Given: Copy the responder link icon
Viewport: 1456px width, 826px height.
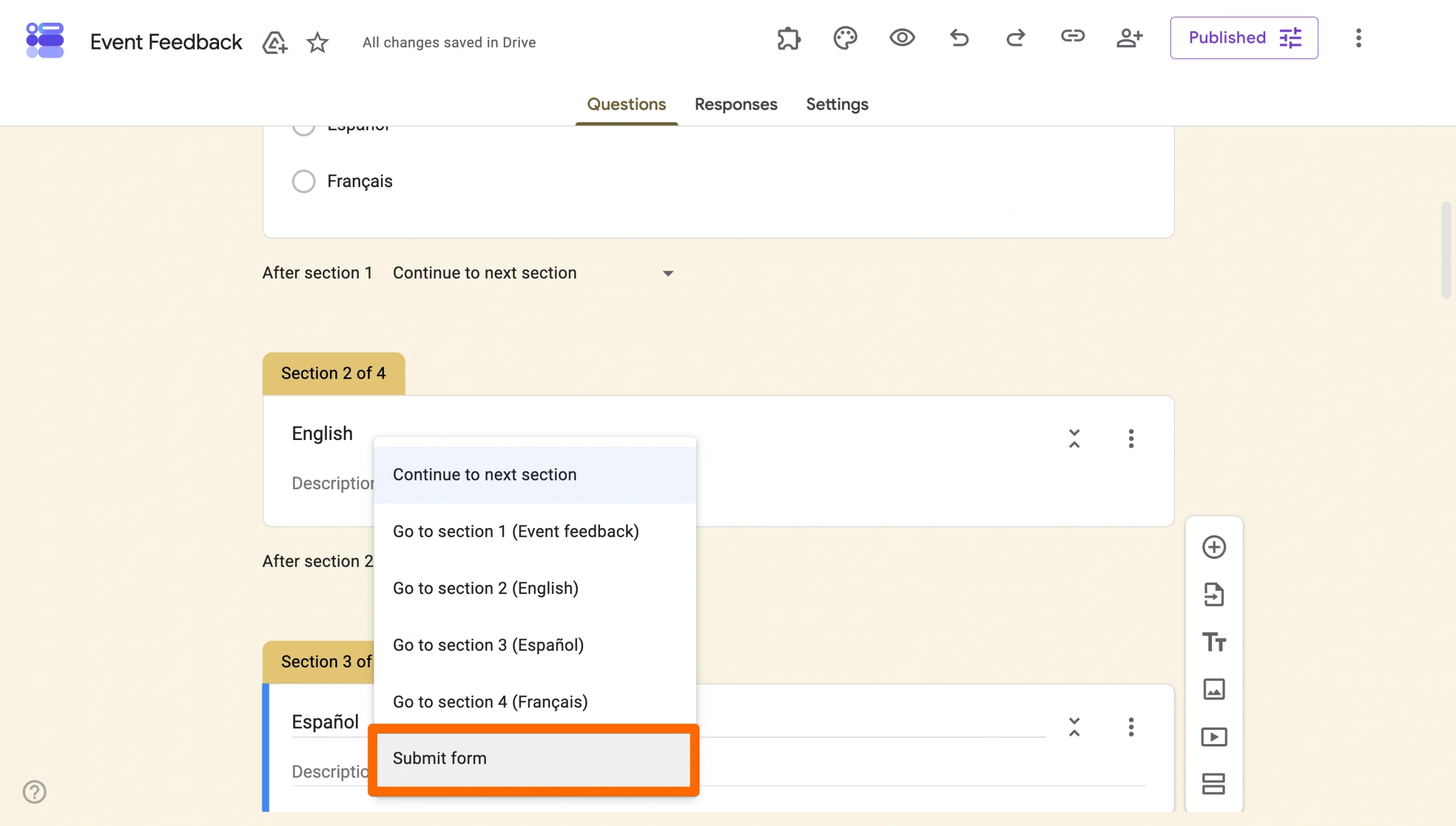Looking at the screenshot, I should click(1073, 37).
